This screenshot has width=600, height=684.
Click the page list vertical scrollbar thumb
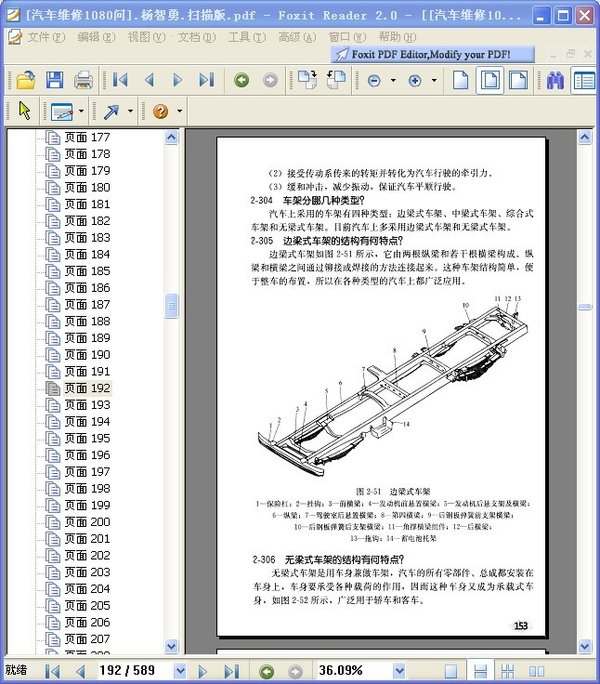pyautogui.click(x=171, y=303)
